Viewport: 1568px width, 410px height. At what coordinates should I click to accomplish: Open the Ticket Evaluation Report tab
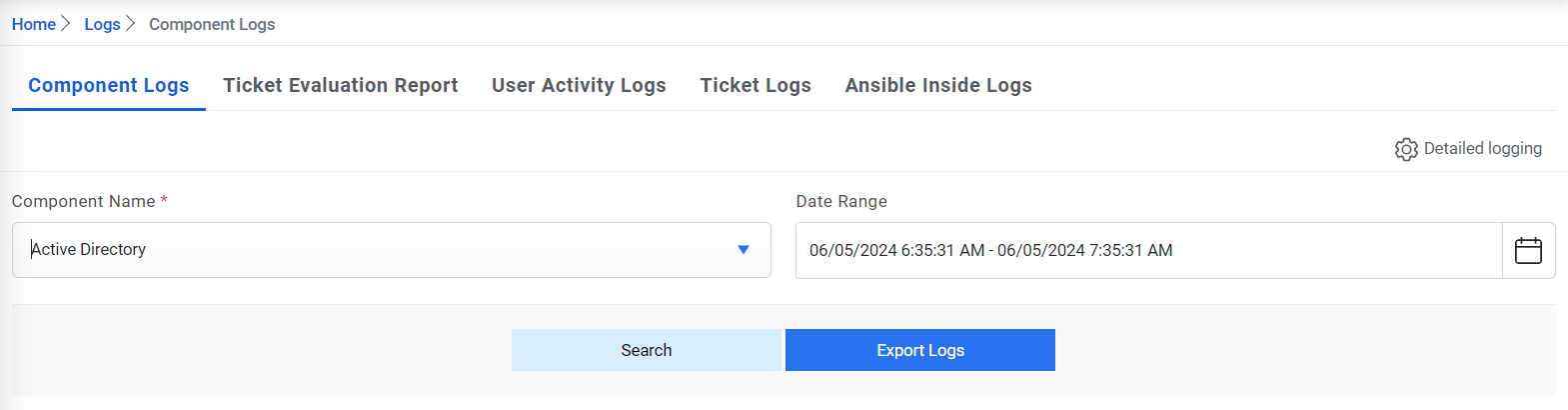point(340,86)
